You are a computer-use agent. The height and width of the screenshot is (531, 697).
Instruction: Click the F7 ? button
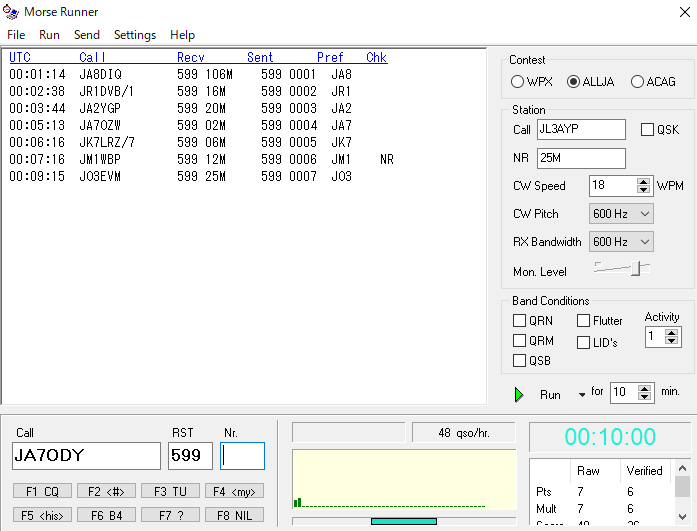[170, 515]
